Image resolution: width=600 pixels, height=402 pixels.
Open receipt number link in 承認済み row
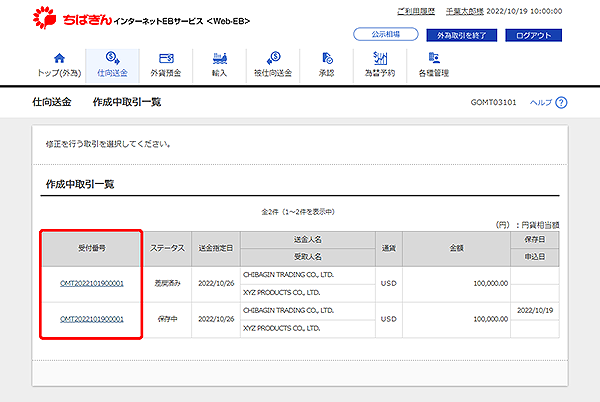[x=92, y=283]
